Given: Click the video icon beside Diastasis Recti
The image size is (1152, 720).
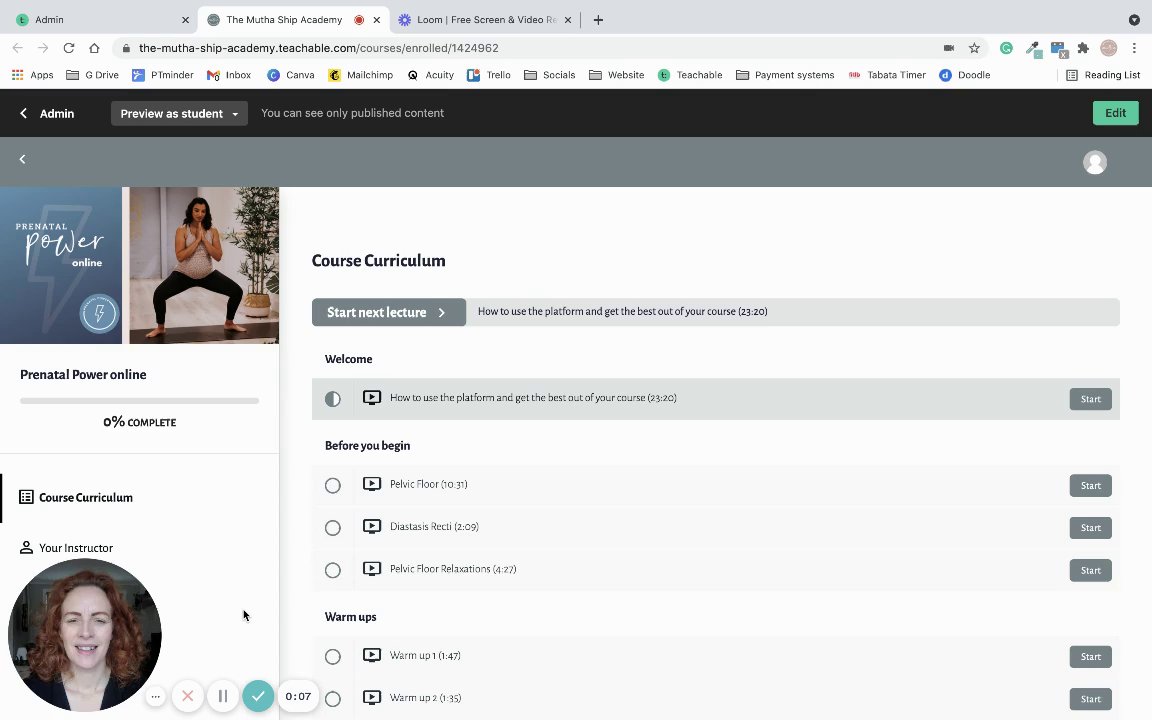Looking at the screenshot, I should click(x=372, y=526).
